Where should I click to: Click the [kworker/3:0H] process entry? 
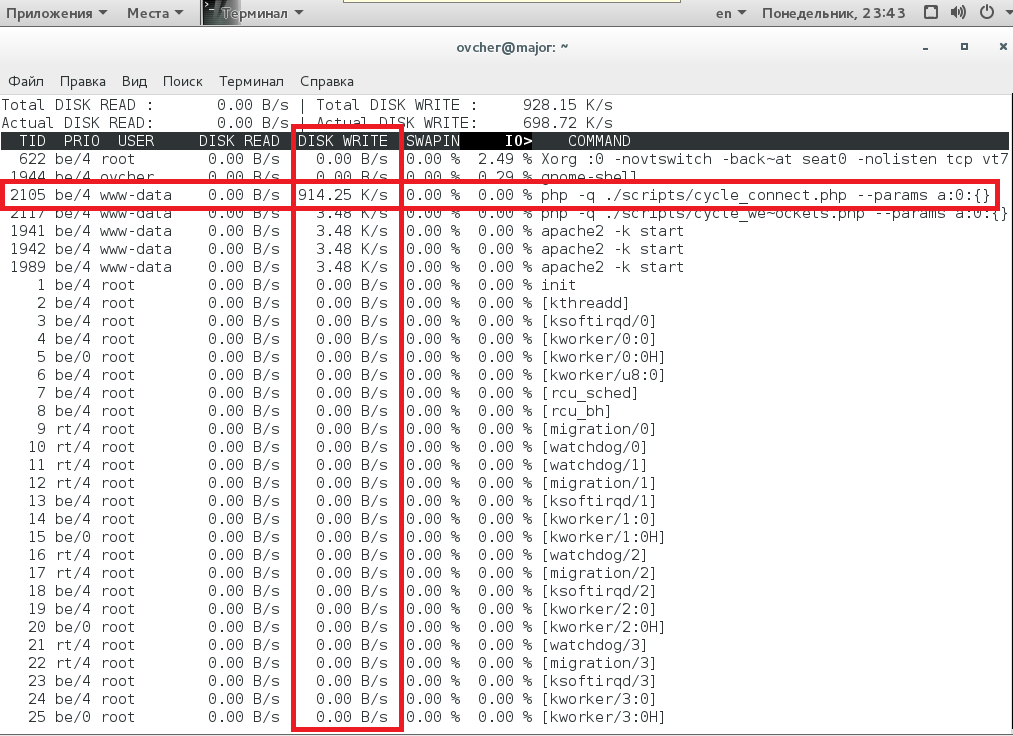pyautogui.click(x=603, y=717)
